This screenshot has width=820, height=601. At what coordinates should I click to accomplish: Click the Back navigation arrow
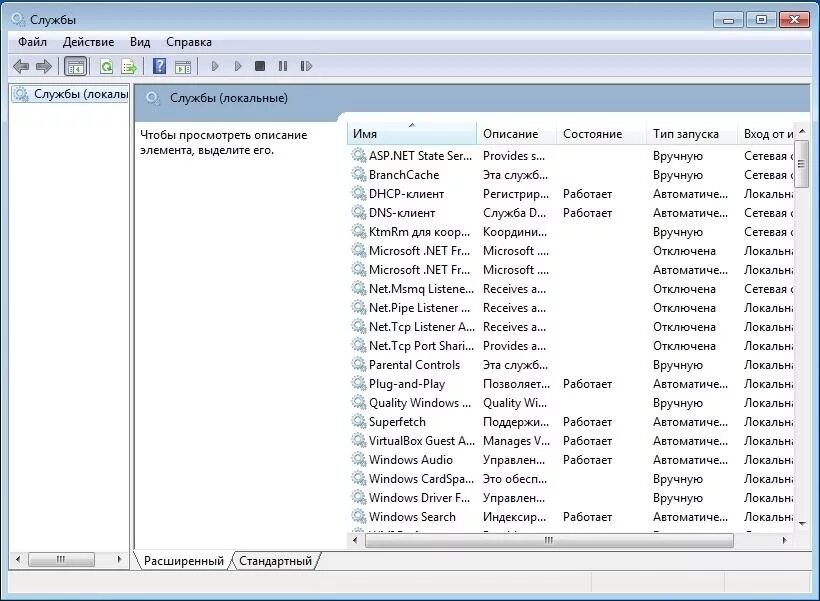[22, 66]
